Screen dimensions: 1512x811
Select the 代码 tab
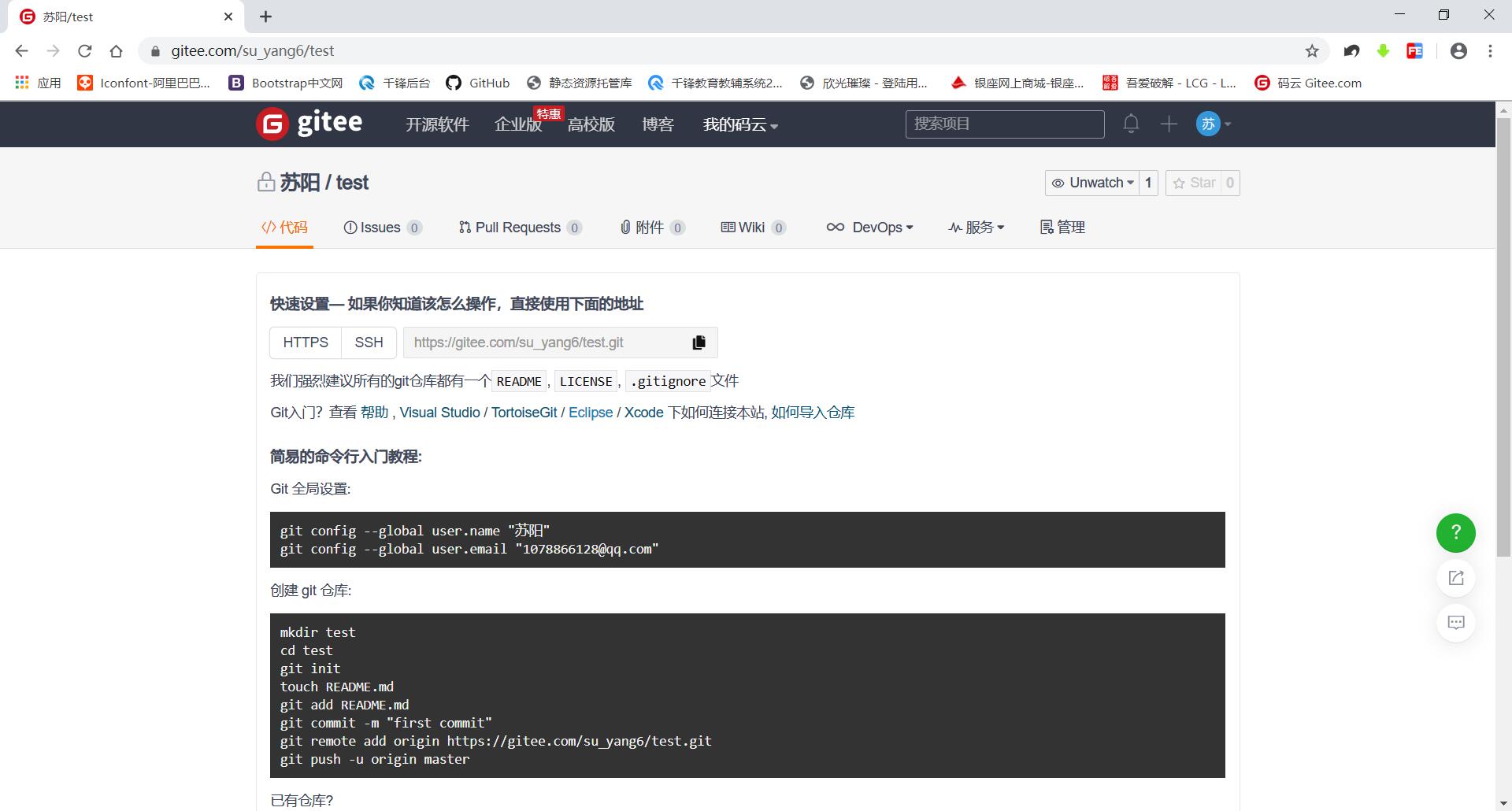click(x=284, y=228)
